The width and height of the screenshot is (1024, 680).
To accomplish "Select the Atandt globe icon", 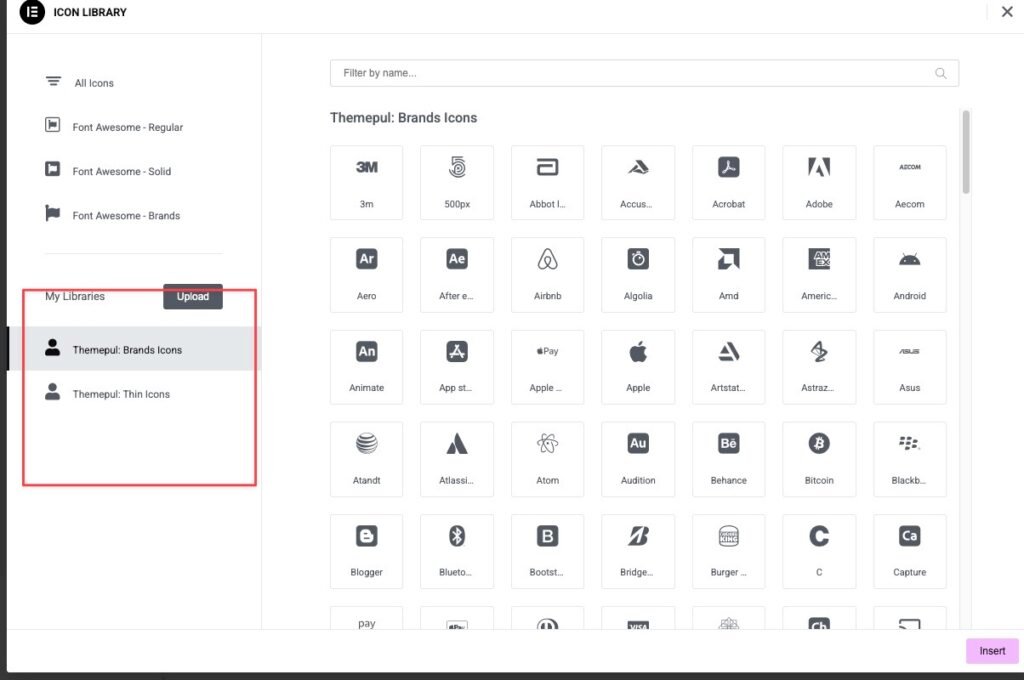I will [366, 459].
